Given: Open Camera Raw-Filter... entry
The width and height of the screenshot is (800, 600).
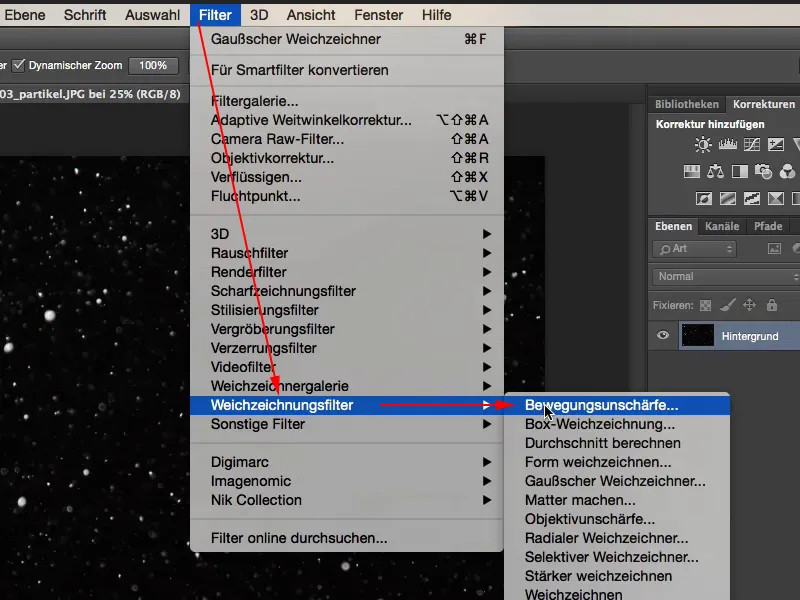Looking at the screenshot, I should [x=347, y=139].
